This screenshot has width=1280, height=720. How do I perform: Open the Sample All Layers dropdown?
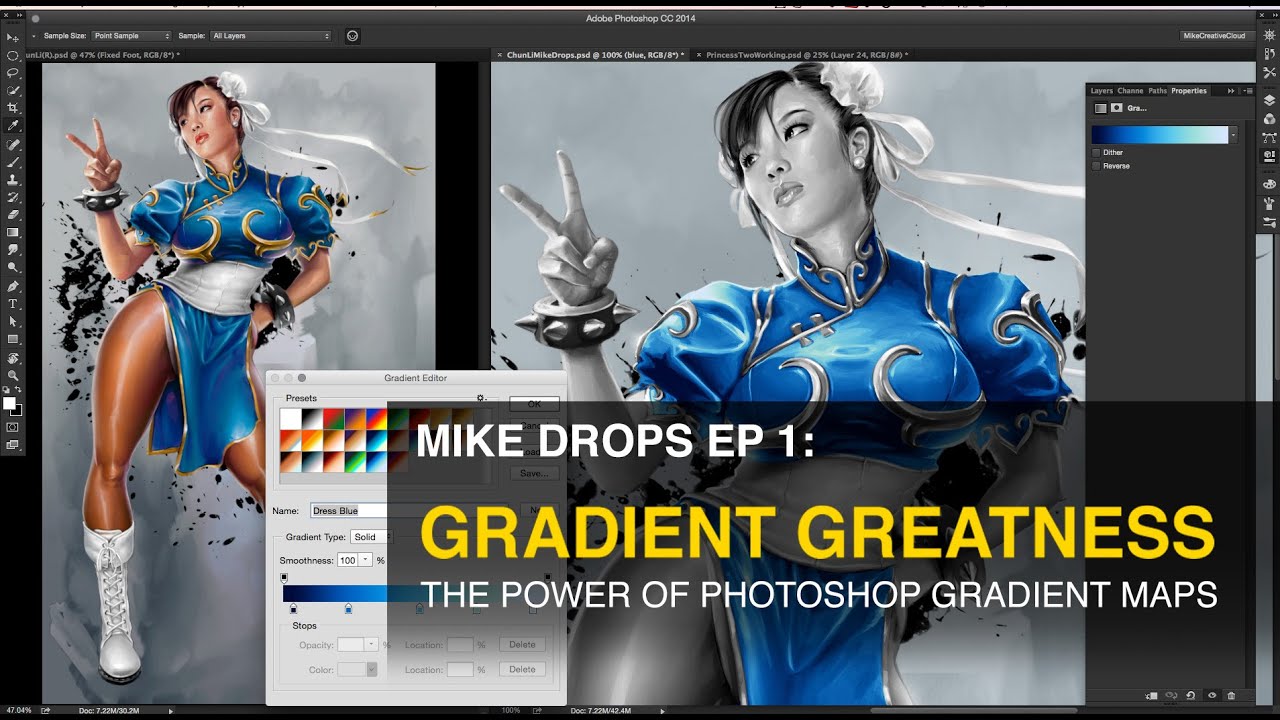tap(270, 36)
